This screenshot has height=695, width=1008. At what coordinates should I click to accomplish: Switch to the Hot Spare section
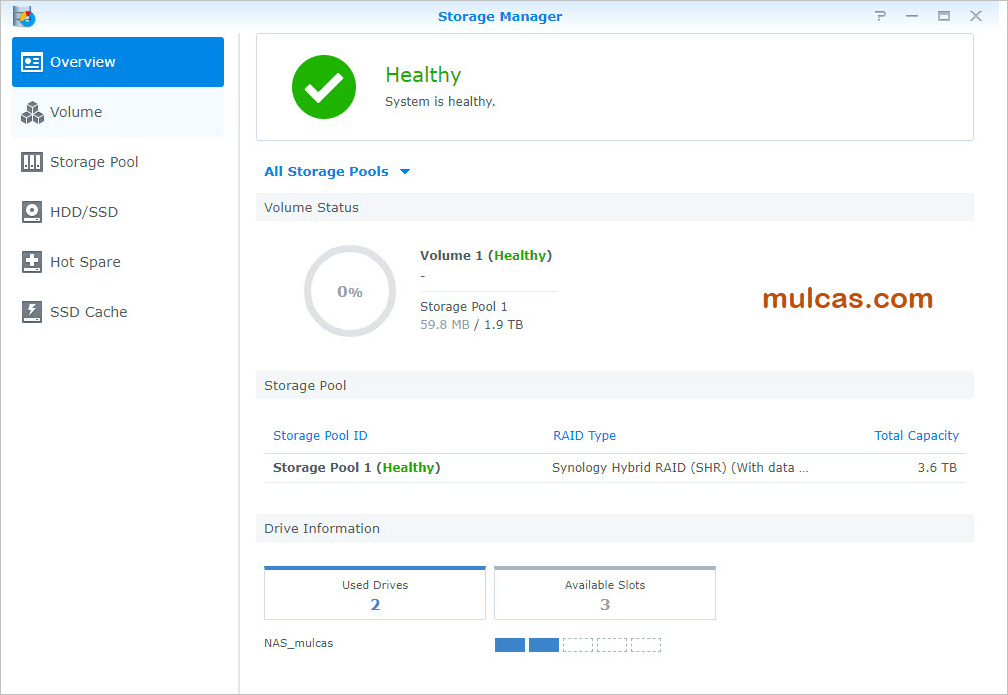[85, 262]
